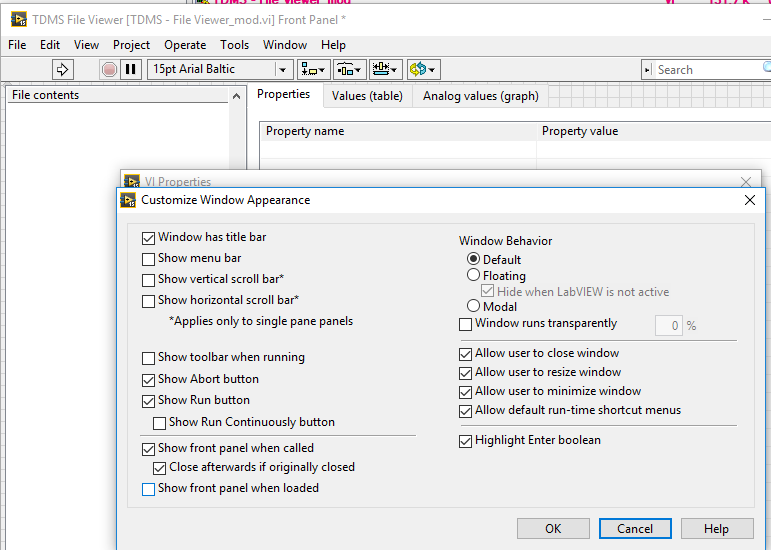Screen dimensions: 771x550
Task: Enable Show toolbar when running checkbox
Action: coord(148,358)
